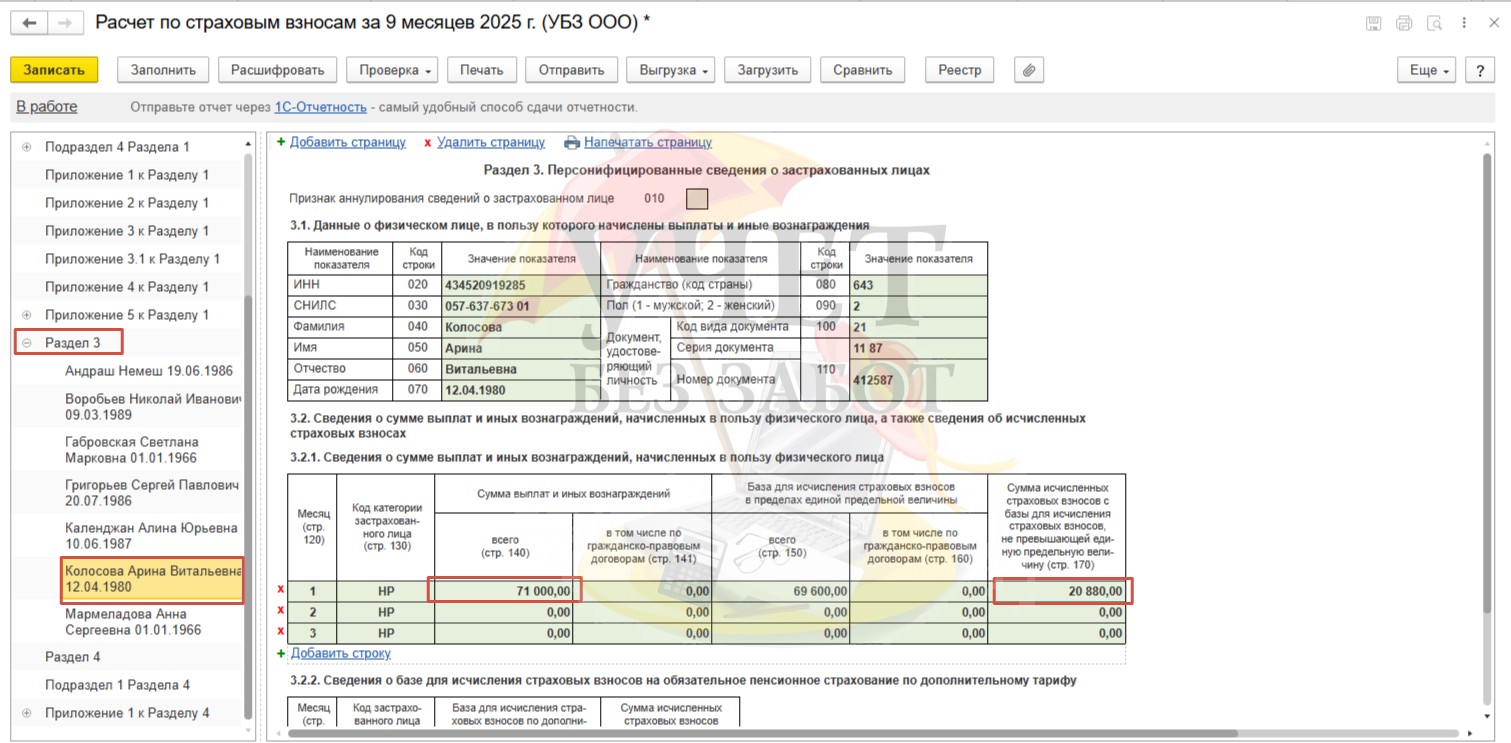Delete row of month 2 with red x

280,611
